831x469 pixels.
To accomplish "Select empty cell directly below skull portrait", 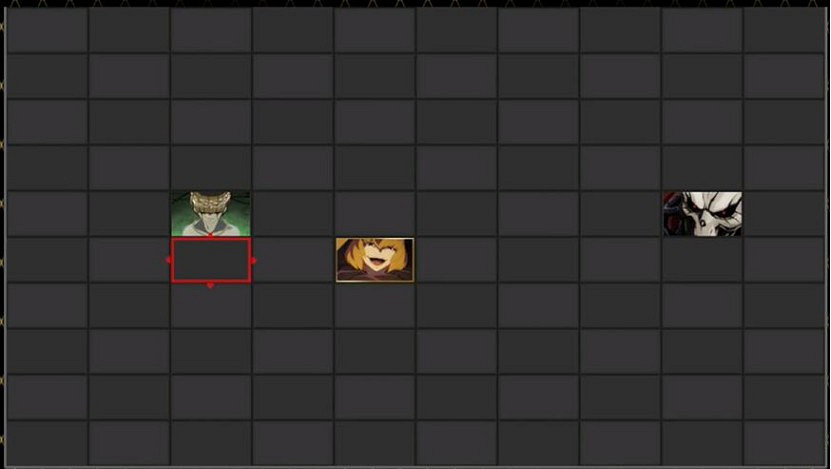I will click(703, 260).
